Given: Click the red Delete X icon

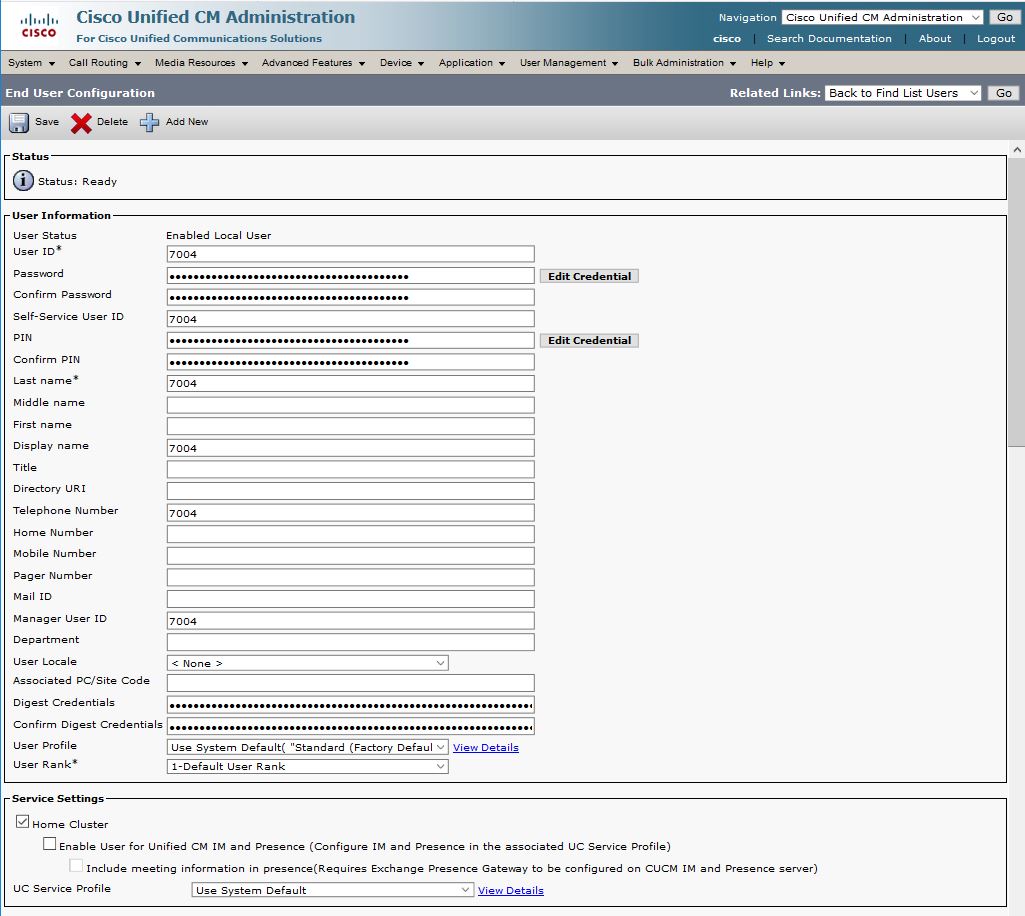Looking at the screenshot, I should coord(81,122).
